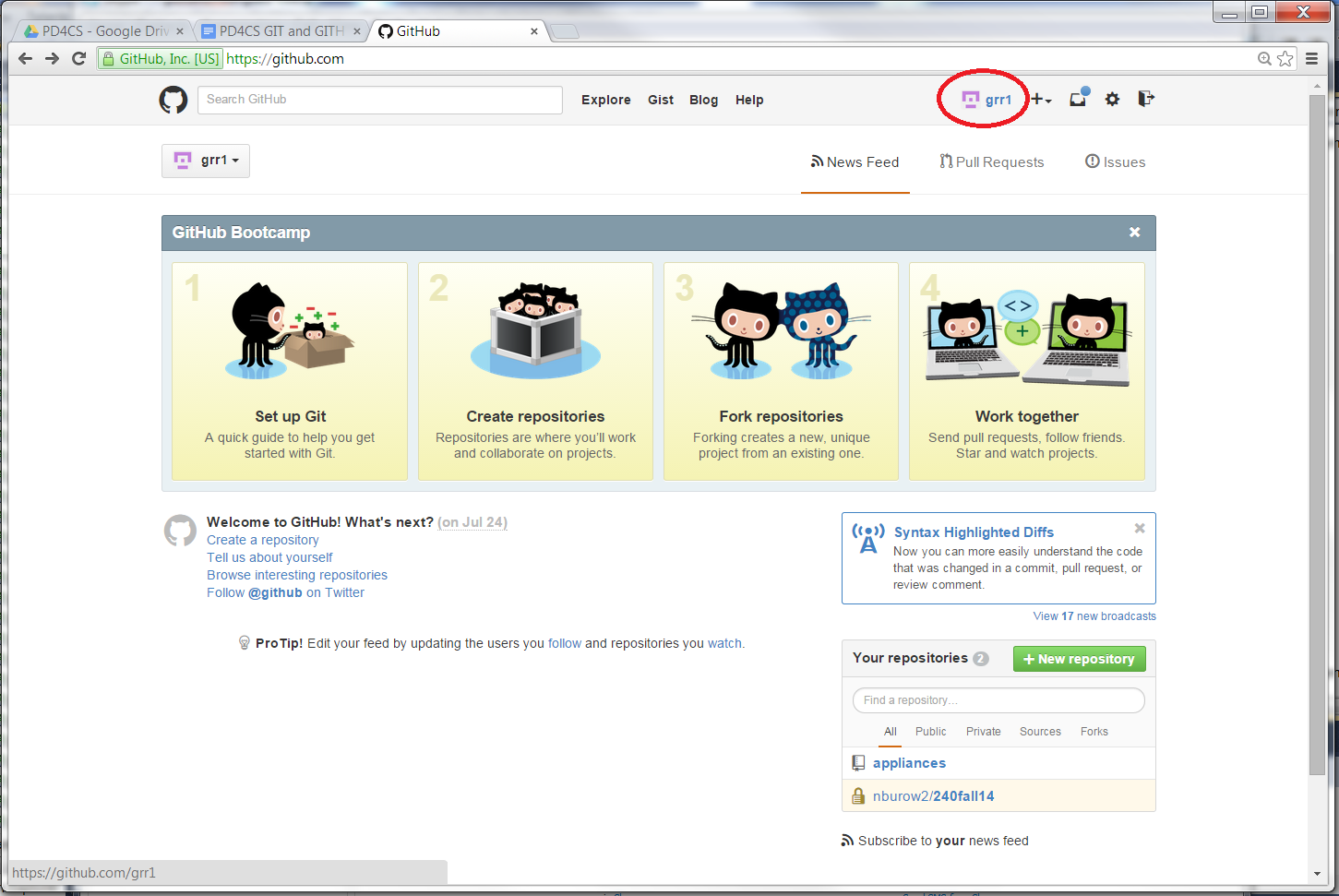
Task: View 17 new broadcasts link
Action: pyautogui.click(x=1094, y=616)
